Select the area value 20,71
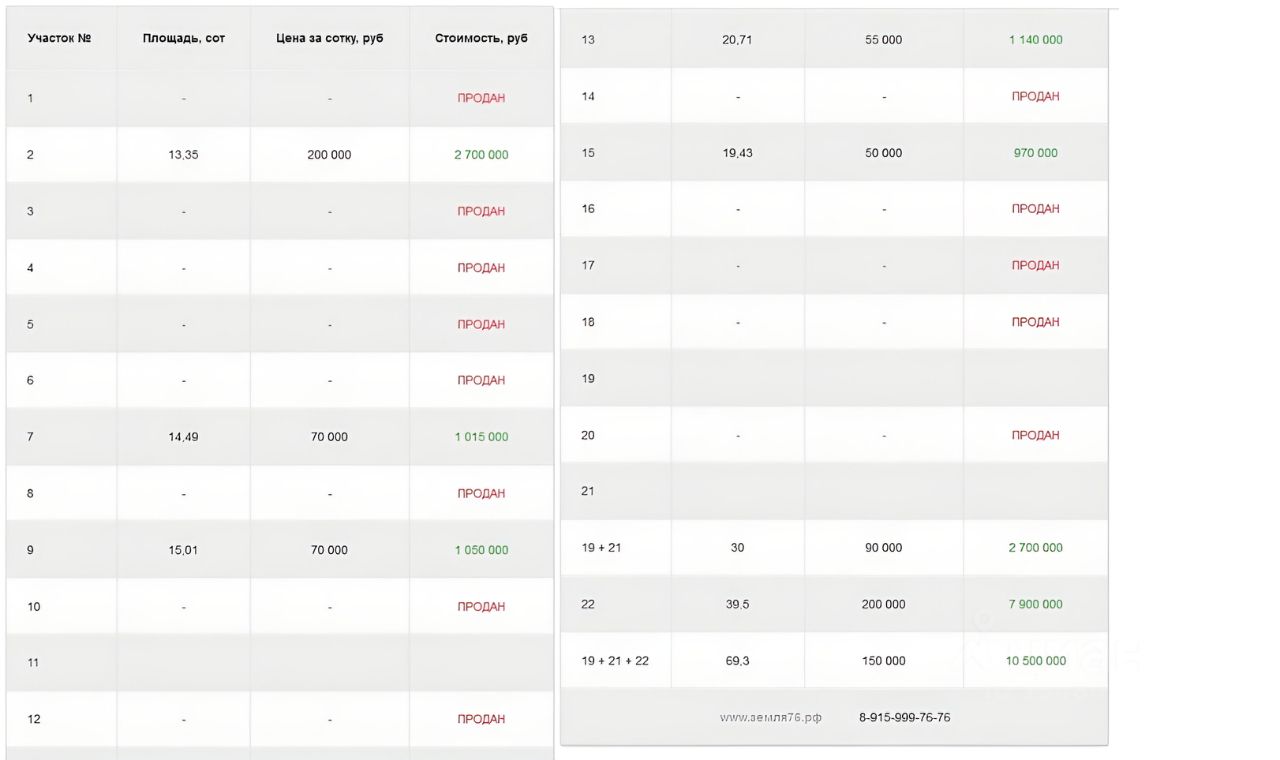Image resolution: width=1280 pixels, height=760 pixels. (737, 40)
